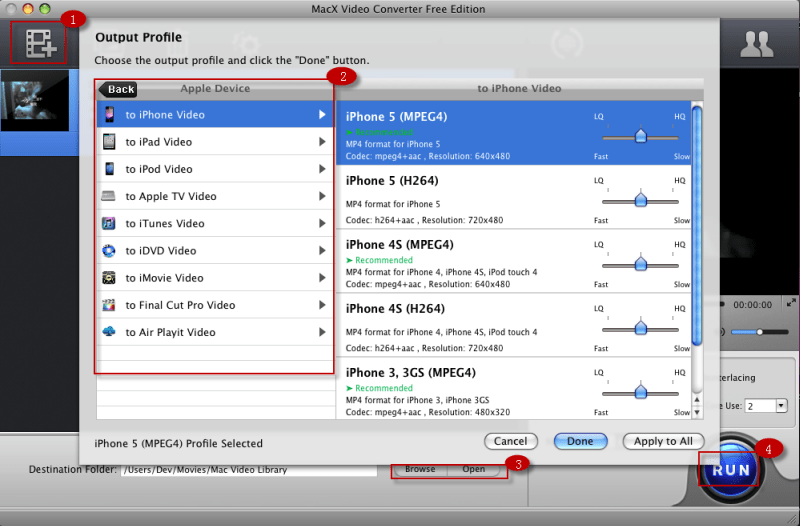Select to Air Playit Video category
The width and height of the screenshot is (800, 526).
coord(215,332)
